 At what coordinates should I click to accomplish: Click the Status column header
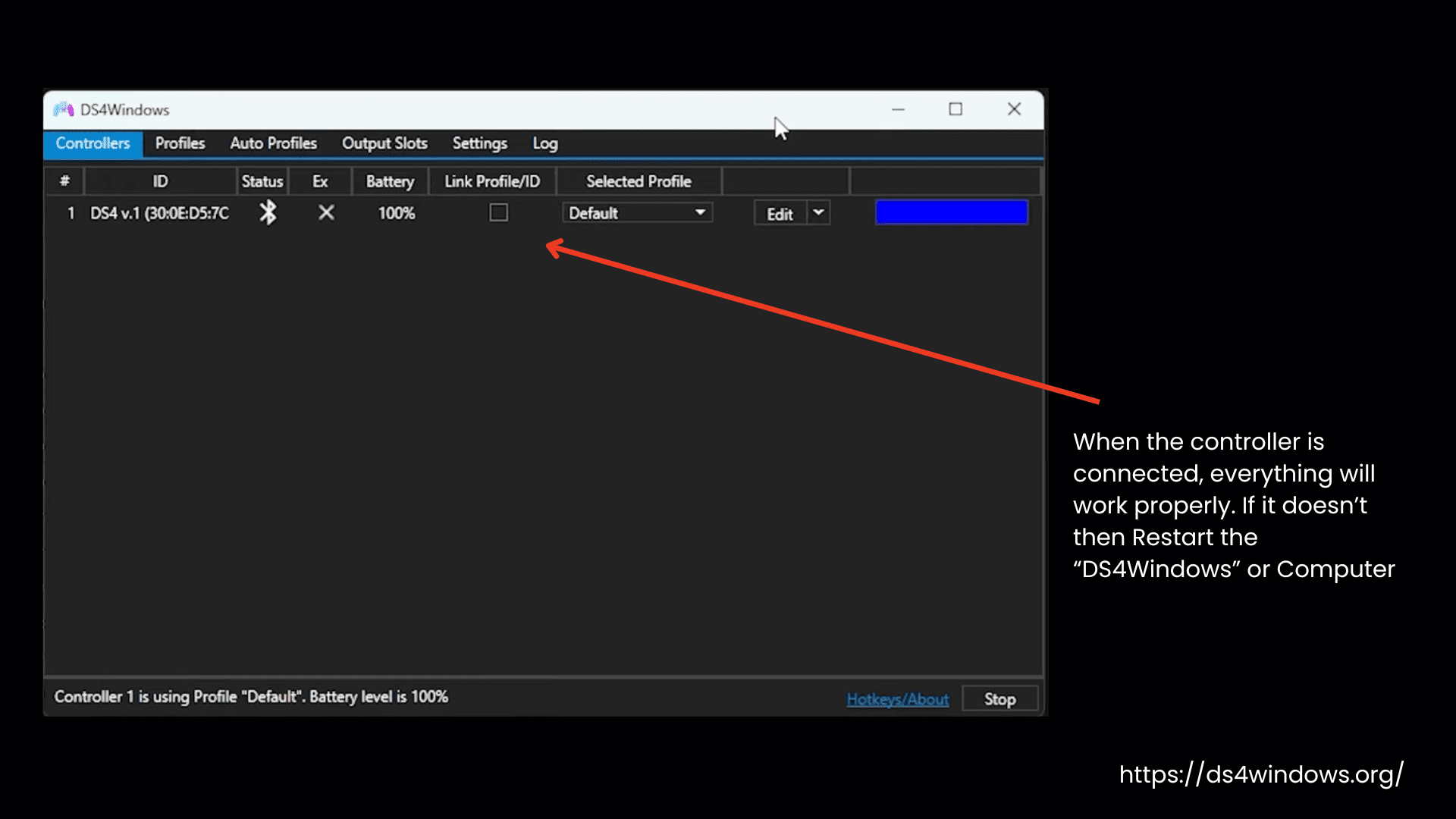click(262, 181)
